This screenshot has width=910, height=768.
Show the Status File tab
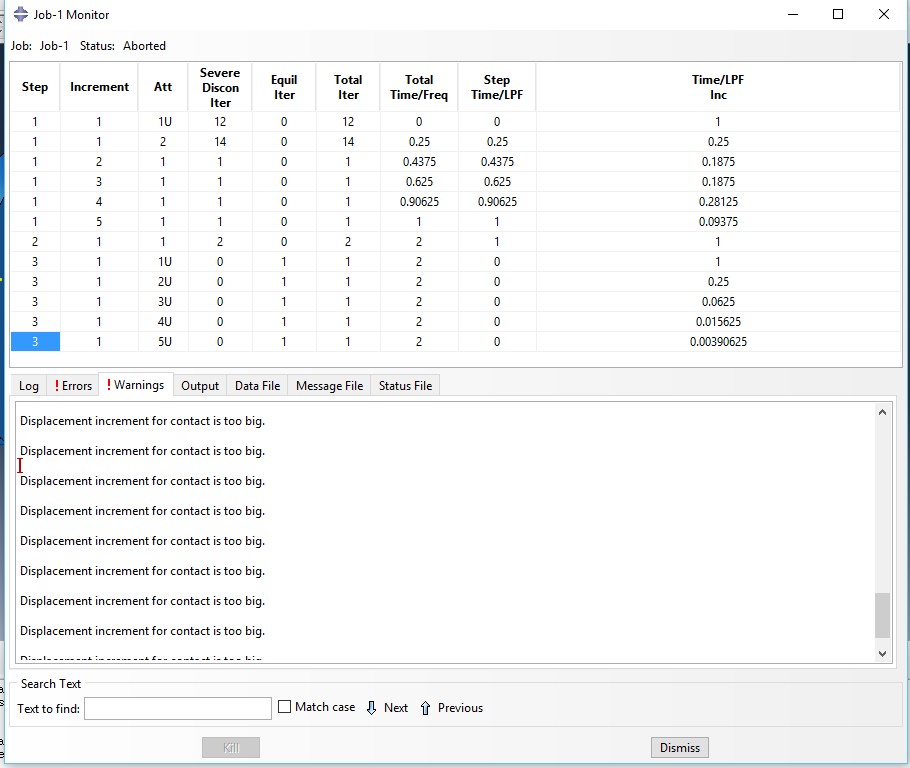point(405,386)
